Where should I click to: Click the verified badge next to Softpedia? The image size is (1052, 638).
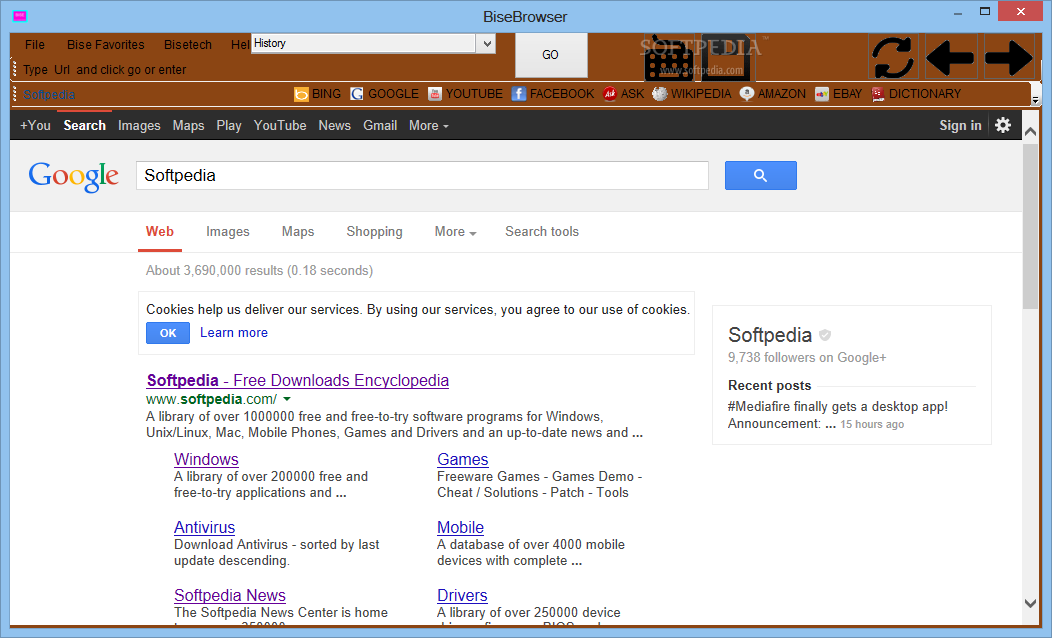tap(825, 335)
